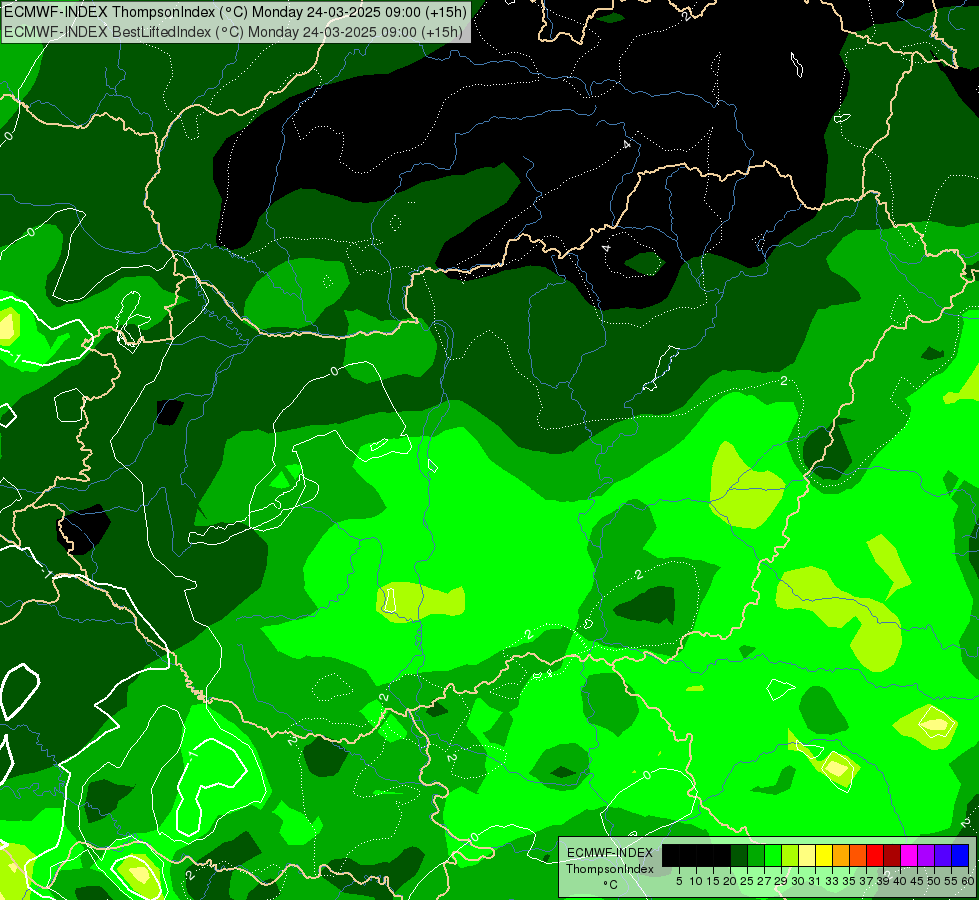Click the legend tick value 30
This screenshot has height=900, width=979.
click(798, 881)
